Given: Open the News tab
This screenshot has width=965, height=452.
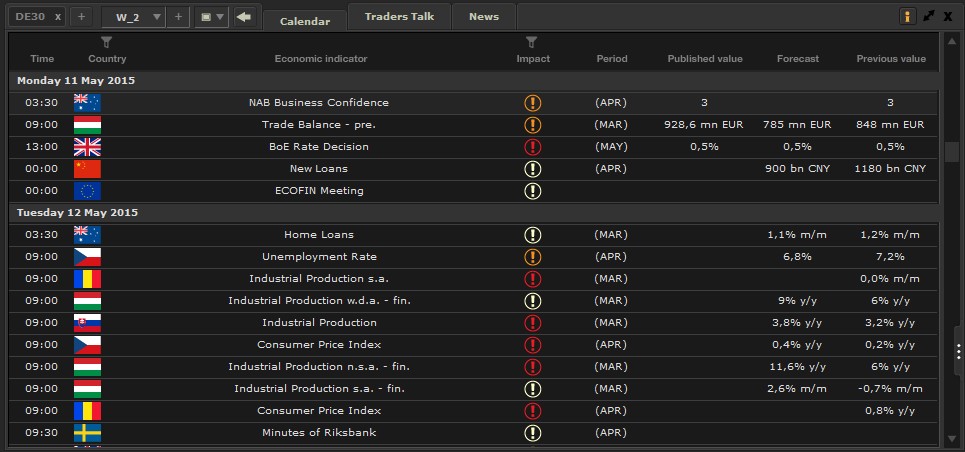Looking at the screenshot, I should coord(484,17).
